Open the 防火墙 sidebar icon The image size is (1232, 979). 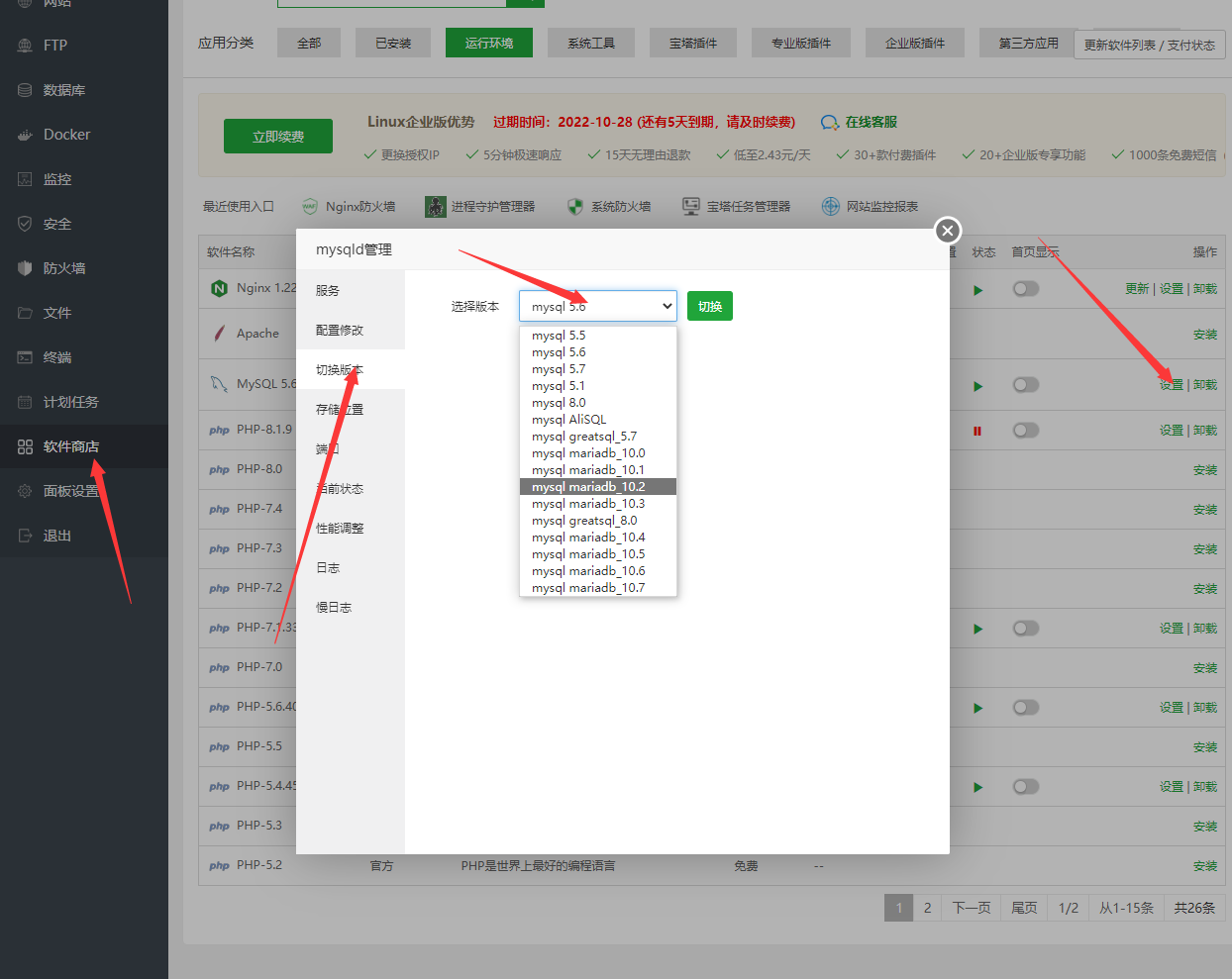tap(25, 268)
